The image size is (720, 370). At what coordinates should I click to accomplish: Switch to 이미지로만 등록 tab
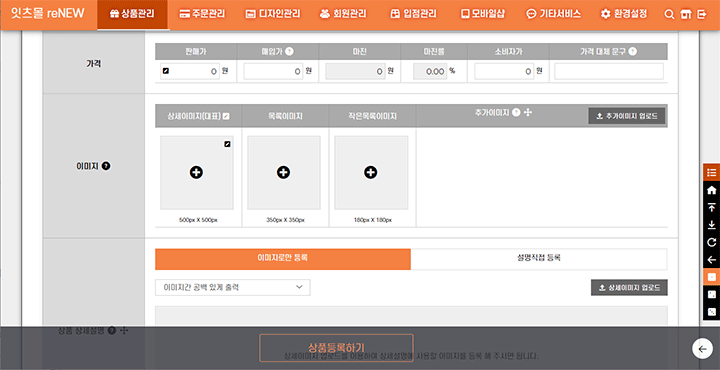(283, 259)
